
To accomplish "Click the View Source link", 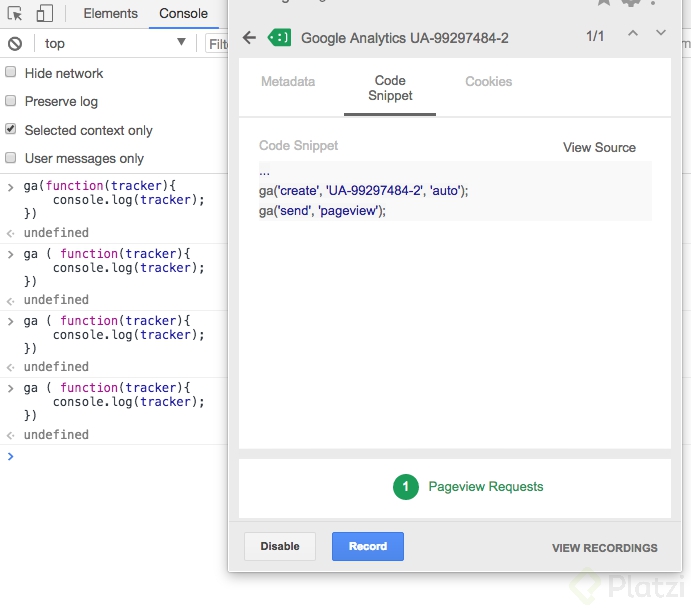I will (x=599, y=147).
